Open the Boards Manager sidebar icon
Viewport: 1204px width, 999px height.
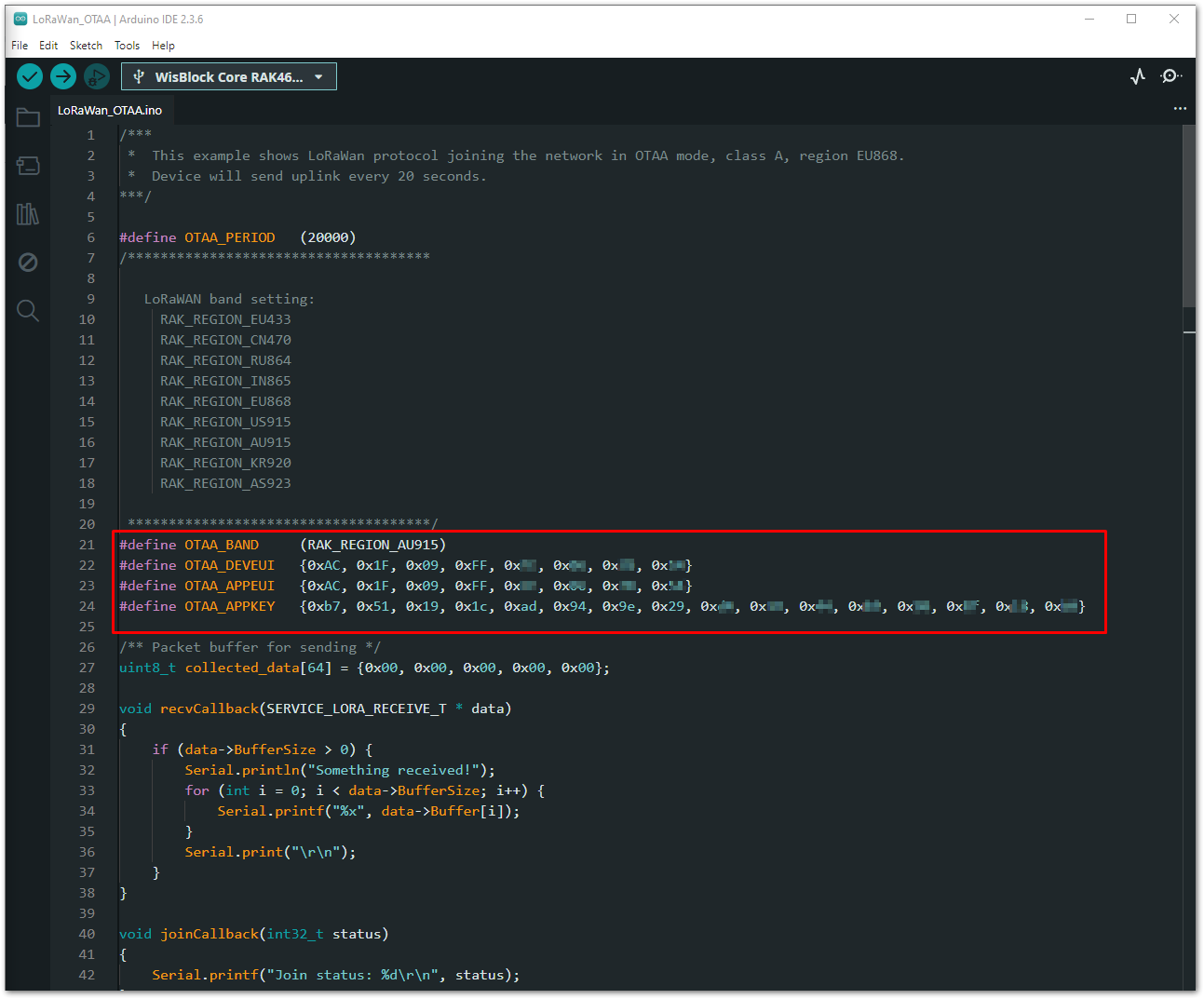[28, 166]
